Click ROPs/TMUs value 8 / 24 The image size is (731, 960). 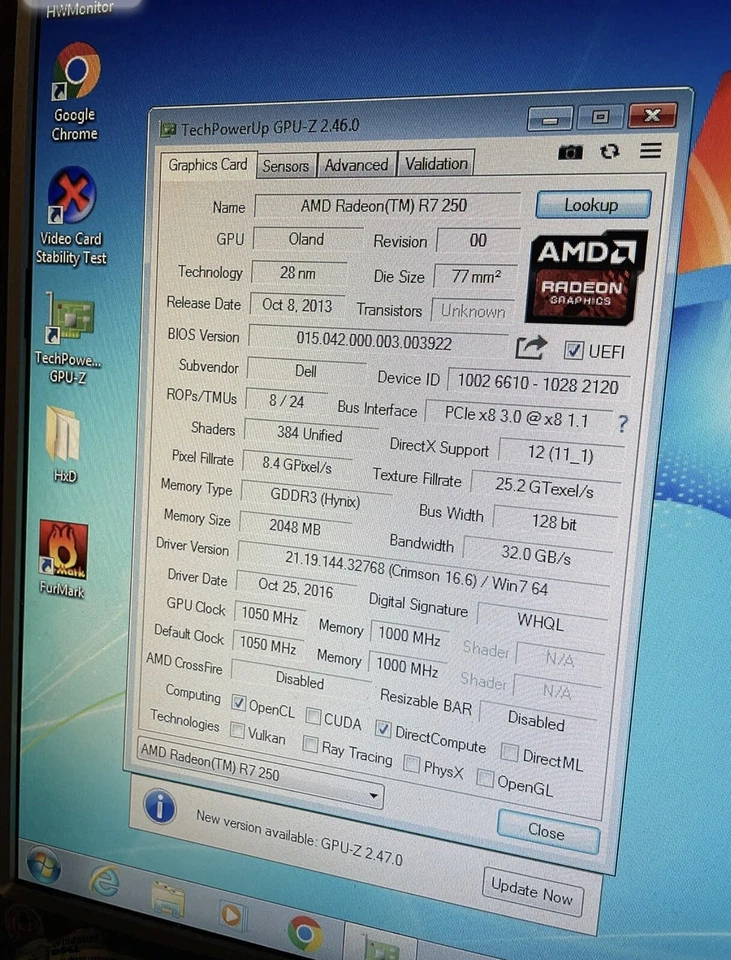point(287,401)
